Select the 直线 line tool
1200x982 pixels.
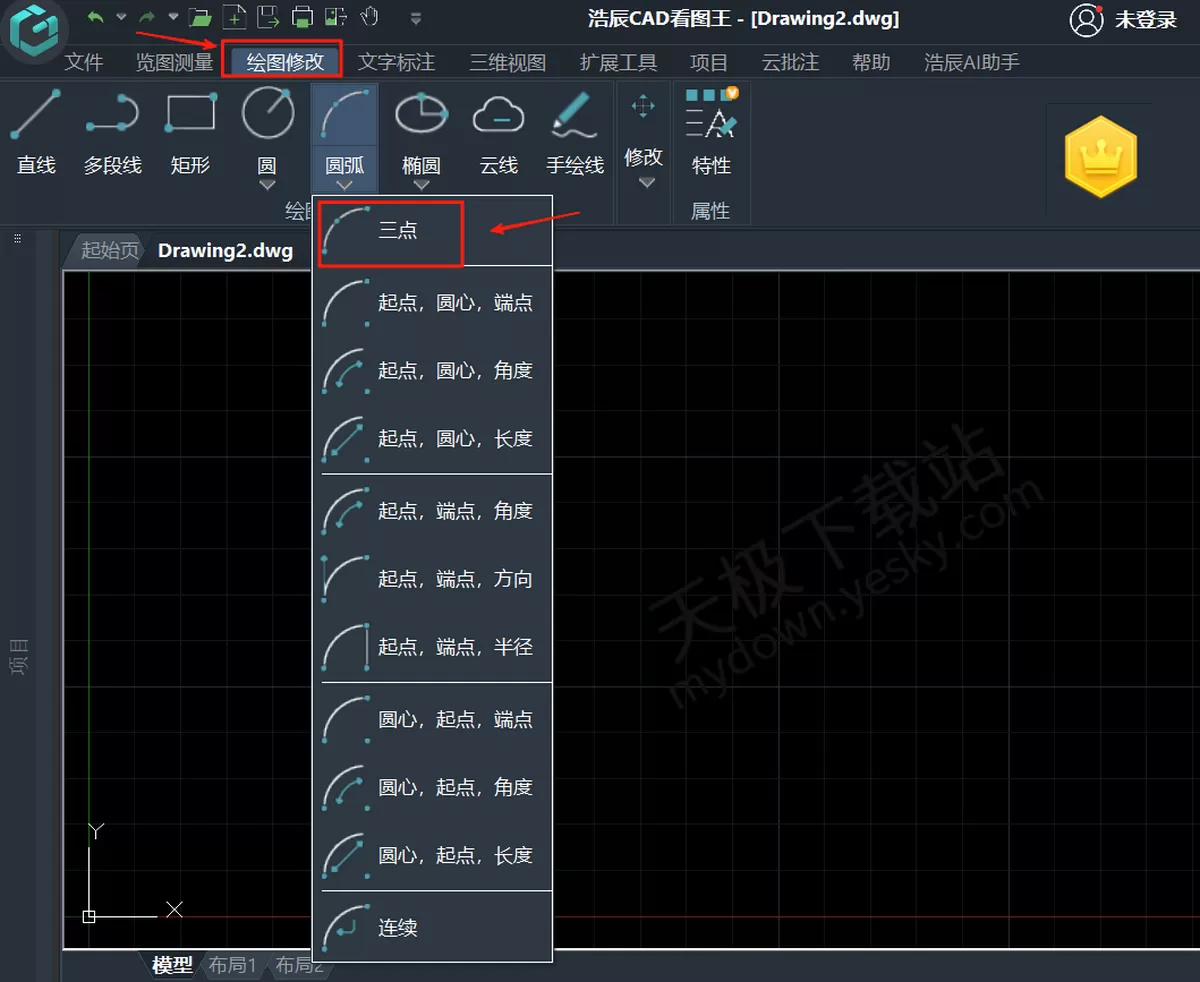(36, 132)
